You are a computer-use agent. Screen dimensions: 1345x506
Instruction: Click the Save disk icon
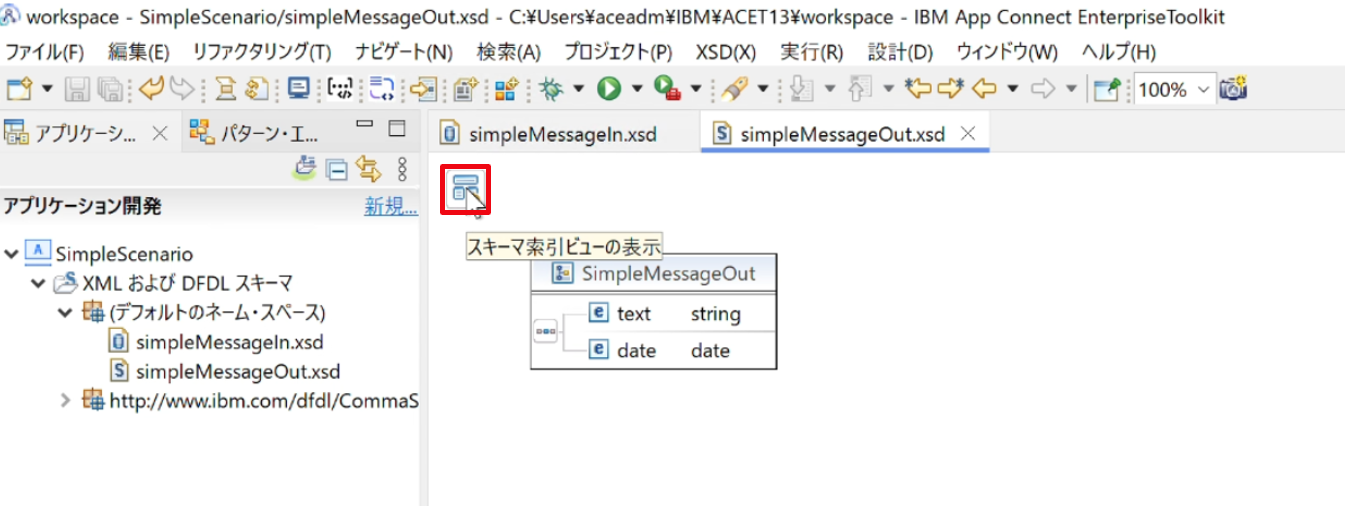pos(76,89)
